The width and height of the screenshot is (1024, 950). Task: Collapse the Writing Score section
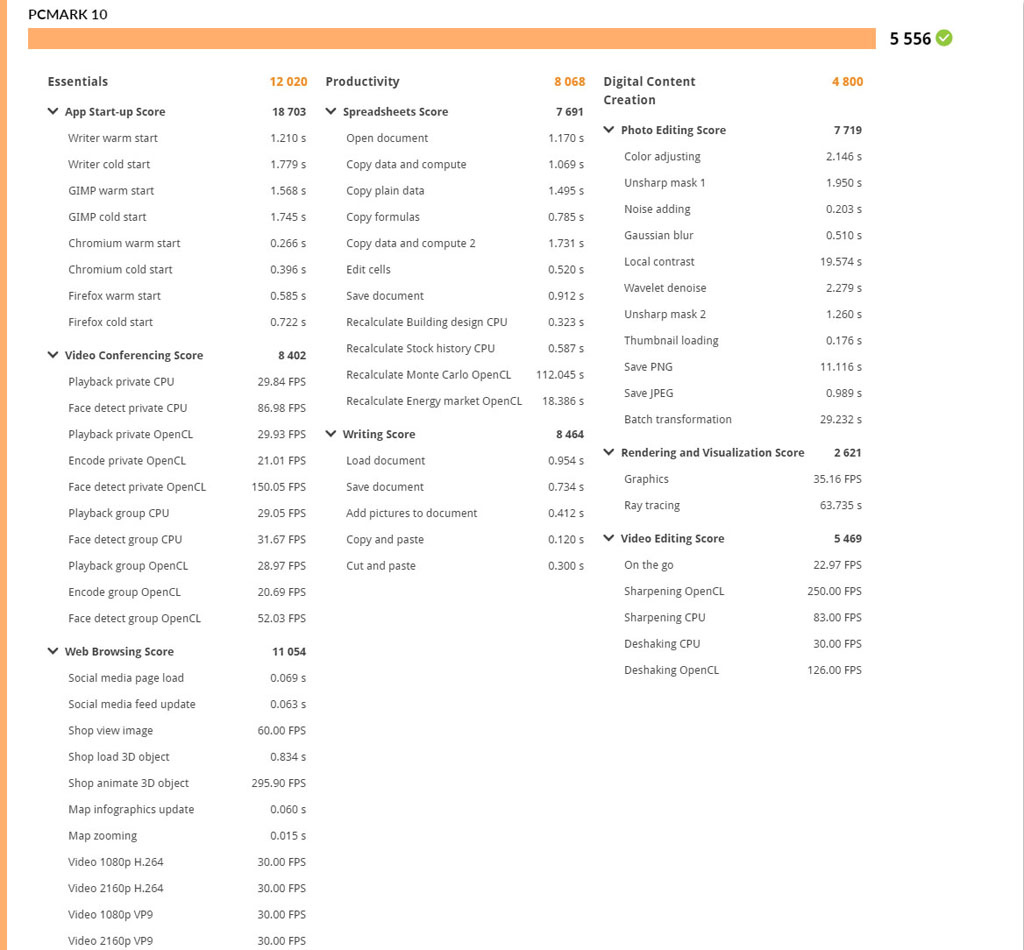coord(331,434)
